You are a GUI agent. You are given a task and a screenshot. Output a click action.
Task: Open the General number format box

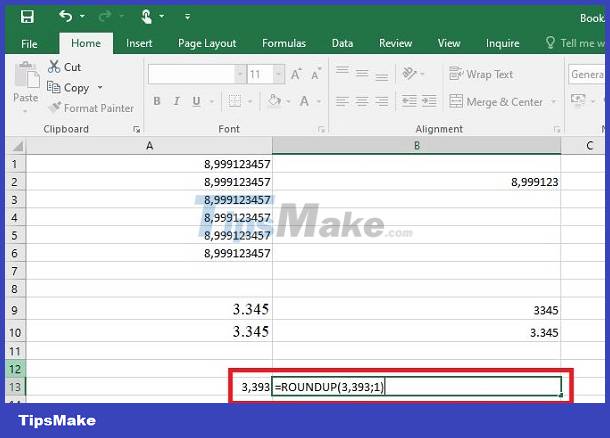tap(587, 74)
